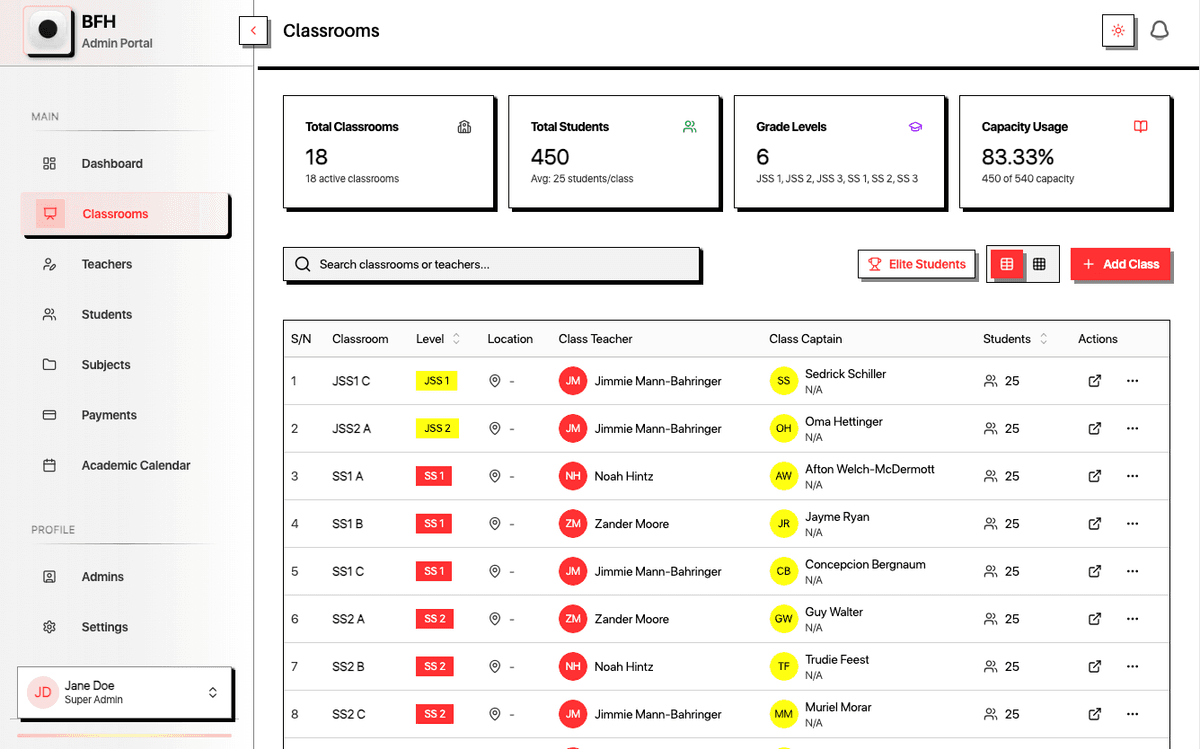Viewport: 1200px width, 749px height.
Task: Open the Jane Doe account switcher
Action: click(124, 691)
